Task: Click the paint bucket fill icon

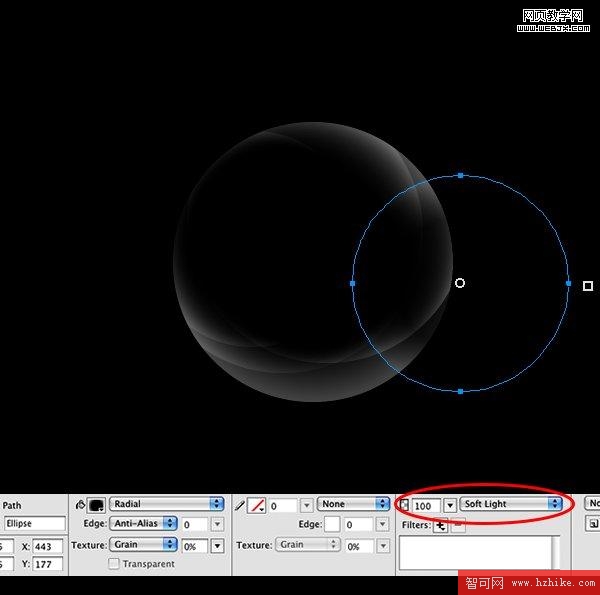Action: pyautogui.click(x=80, y=505)
